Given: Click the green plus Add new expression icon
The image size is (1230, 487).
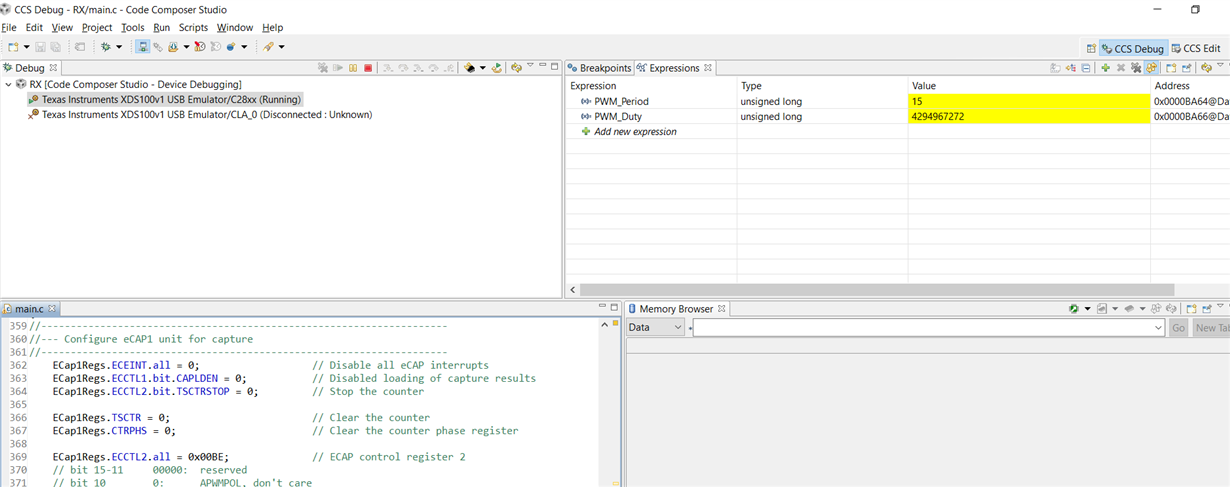Looking at the screenshot, I should tap(1106, 68).
